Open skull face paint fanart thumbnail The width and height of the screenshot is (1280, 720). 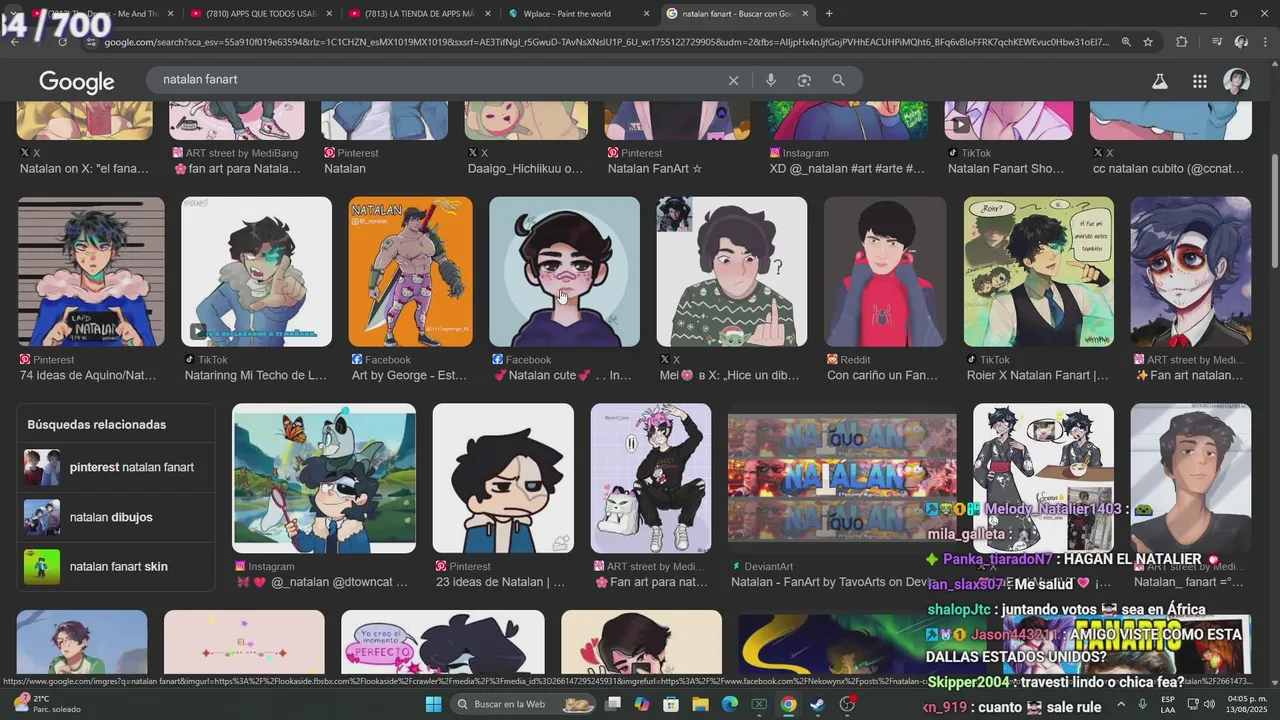pos(1191,271)
